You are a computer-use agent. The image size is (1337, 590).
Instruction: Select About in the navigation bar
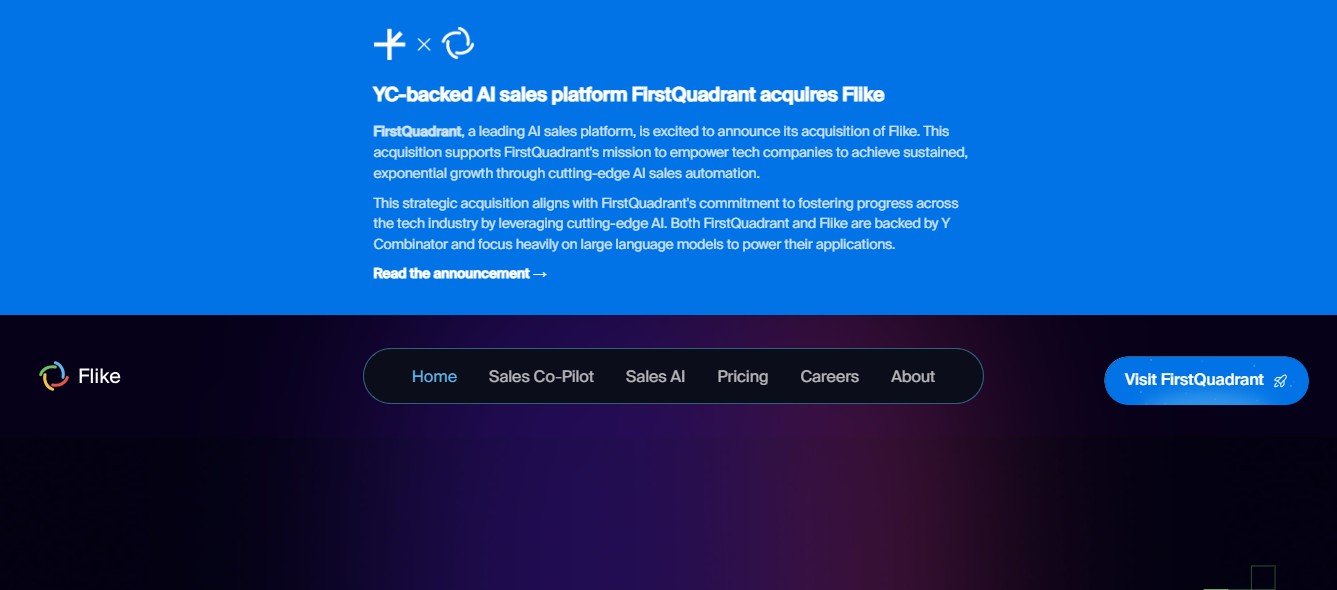(x=912, y=377)
